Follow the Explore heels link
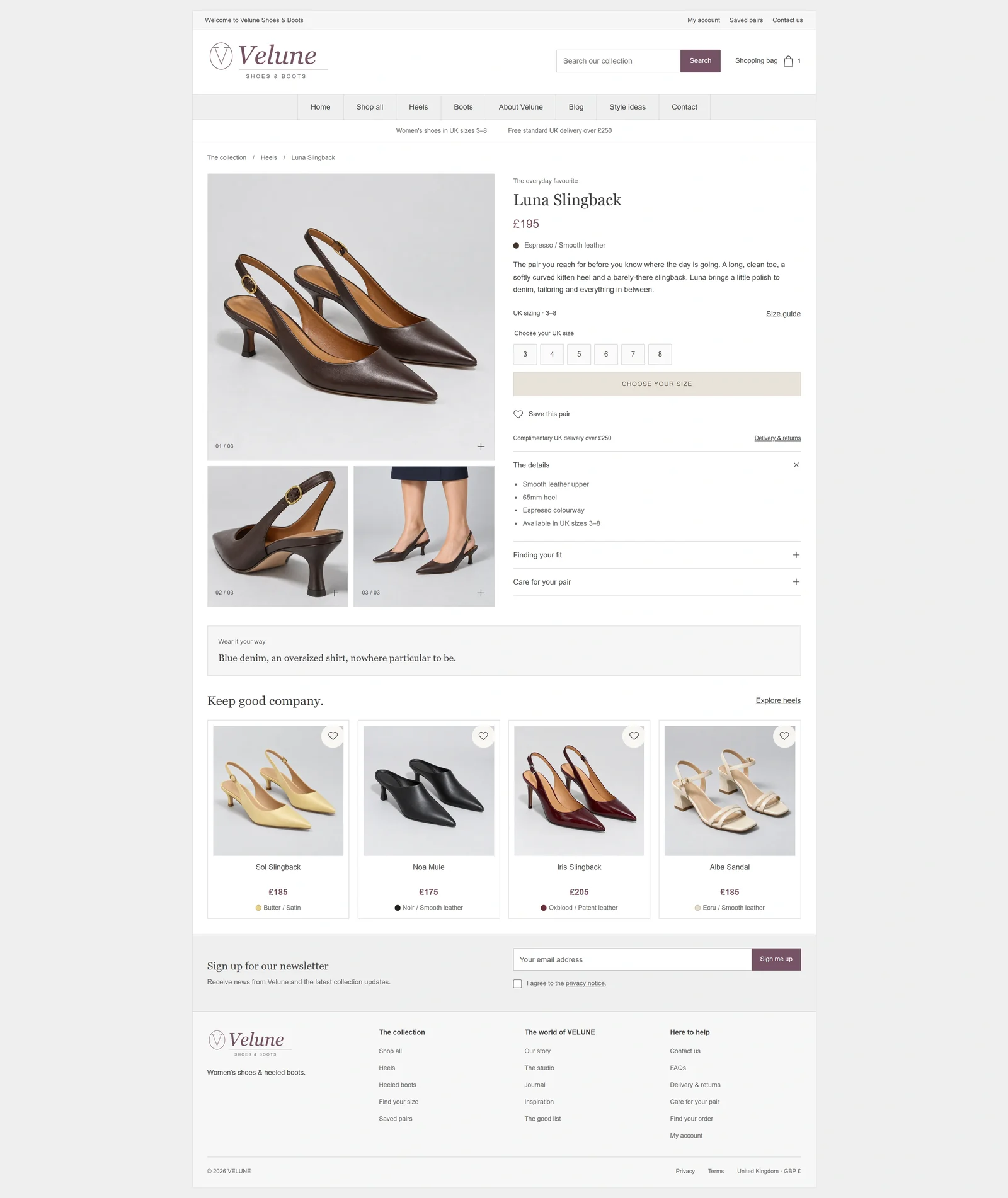Image resolution: width=1008 pixels, height=1198 pixels. point(778,701)
